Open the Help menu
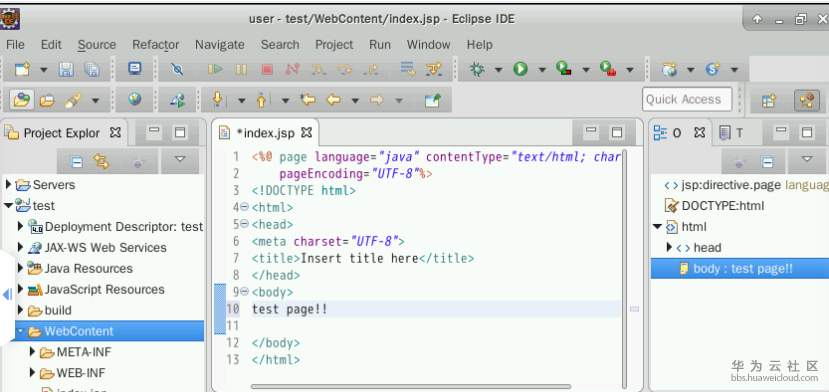 480,45
